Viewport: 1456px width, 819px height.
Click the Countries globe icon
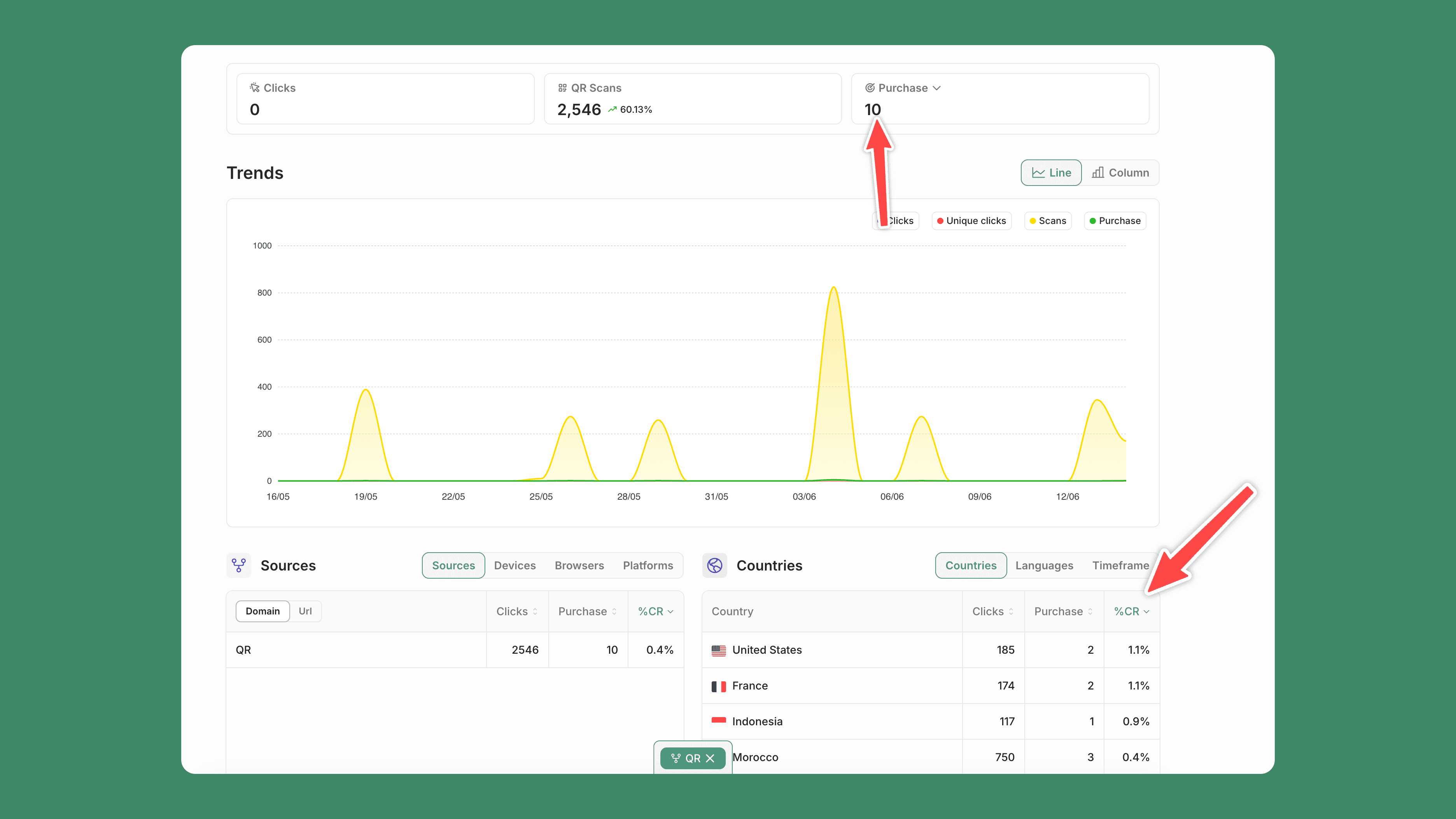point(714,565)
